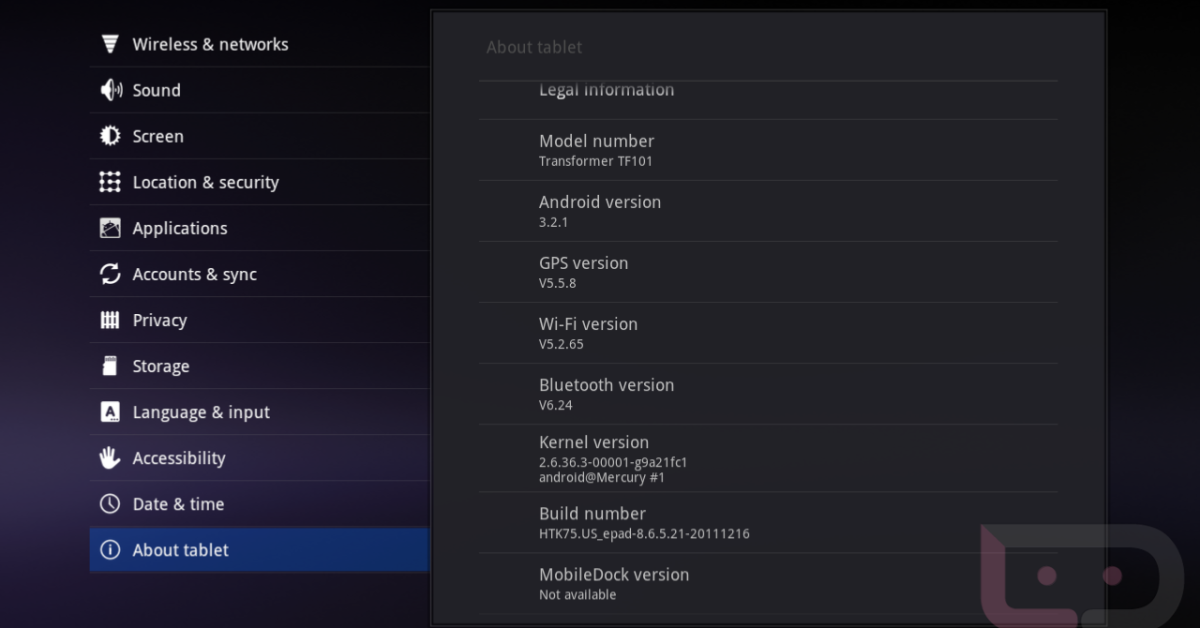Select the Kernel version row
Viewport: 1200px width, 628px height.
point(767,458)
